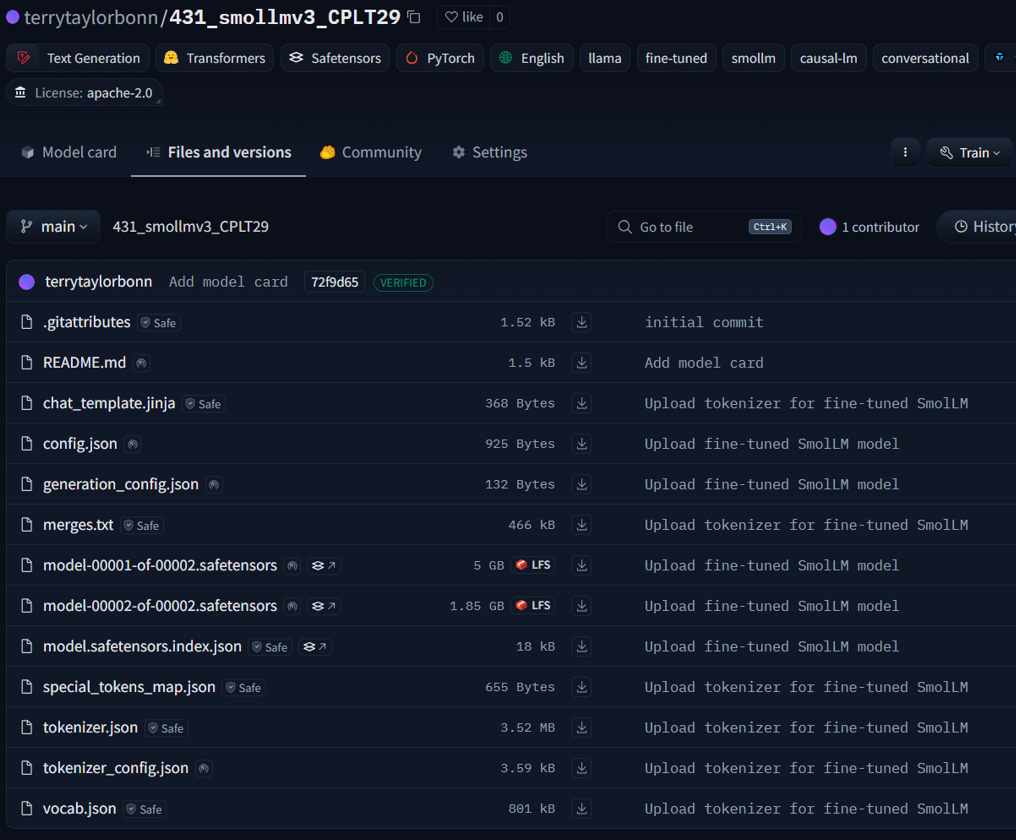Image resolution: width=1016 pixels, height=840 pixels.
Task: Click the fine-tuned tag
Action: 676,58
